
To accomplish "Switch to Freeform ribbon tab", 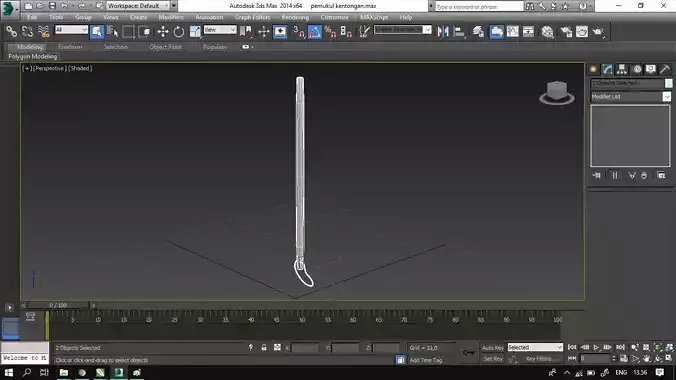I will click(70, 47).
